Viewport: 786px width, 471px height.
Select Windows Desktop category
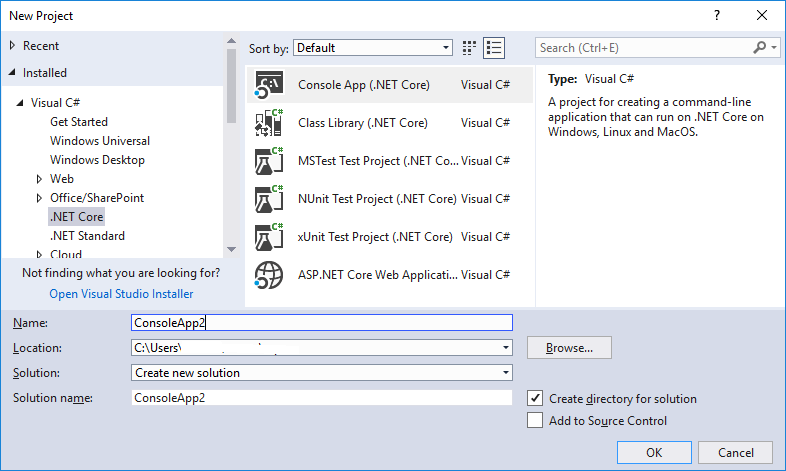[97, 160]
